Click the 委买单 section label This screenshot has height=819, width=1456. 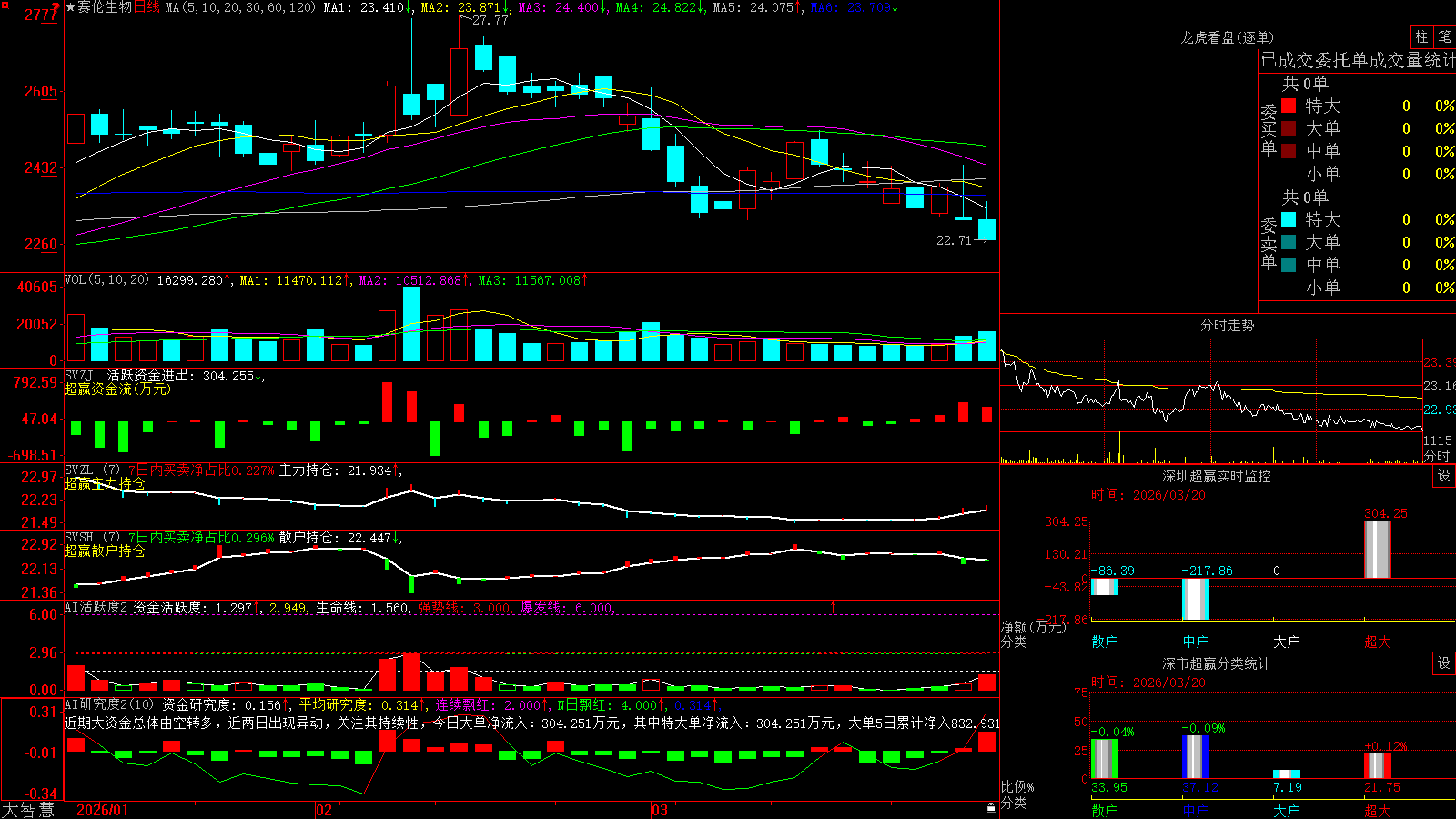click(1269, 130)
